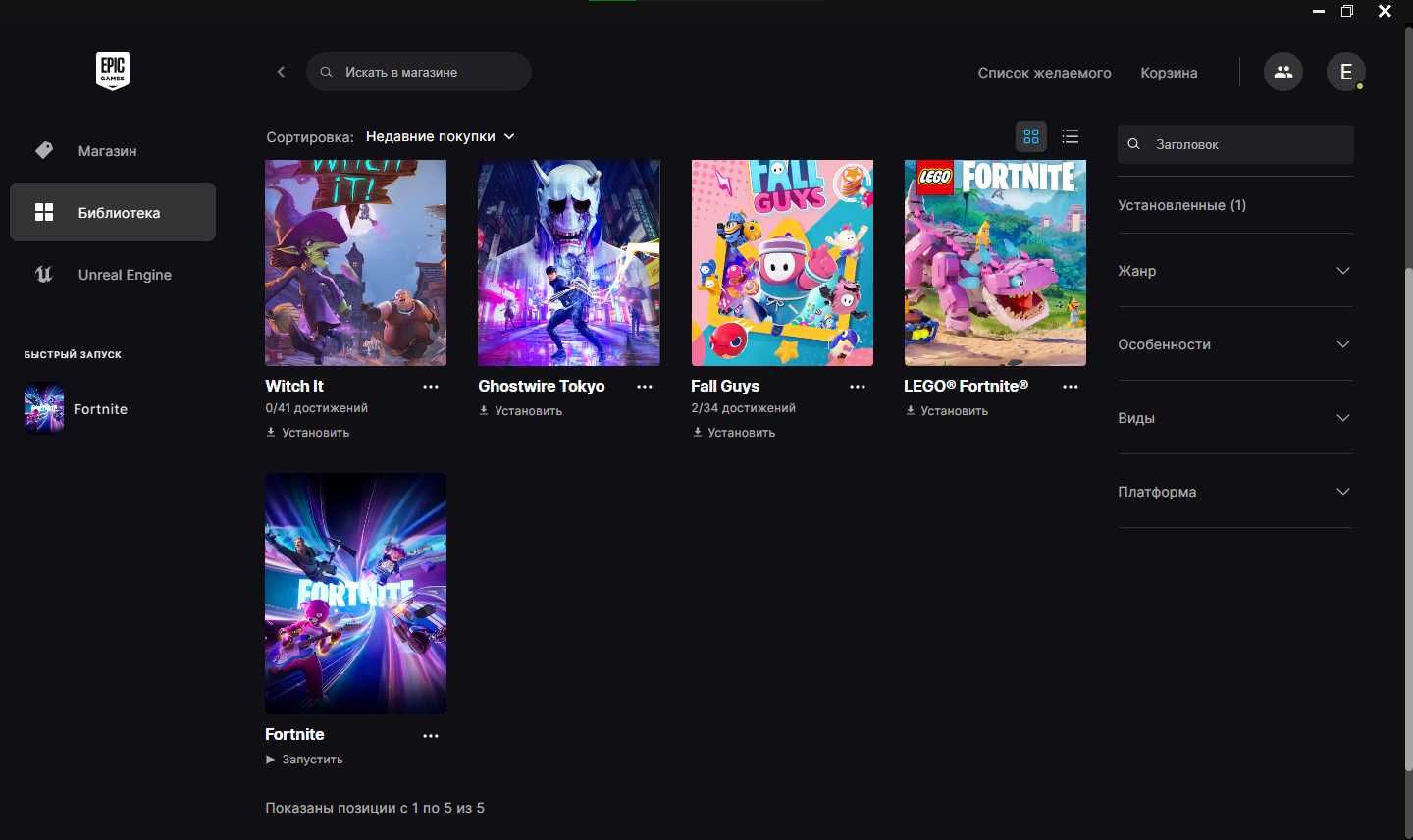Open Корзина

click(x=1169, y=73)
